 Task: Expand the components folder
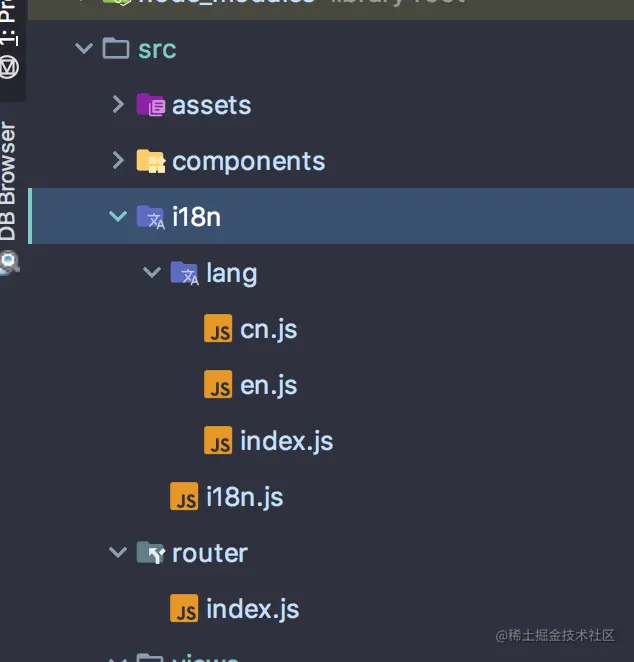(x=117, y=161)
